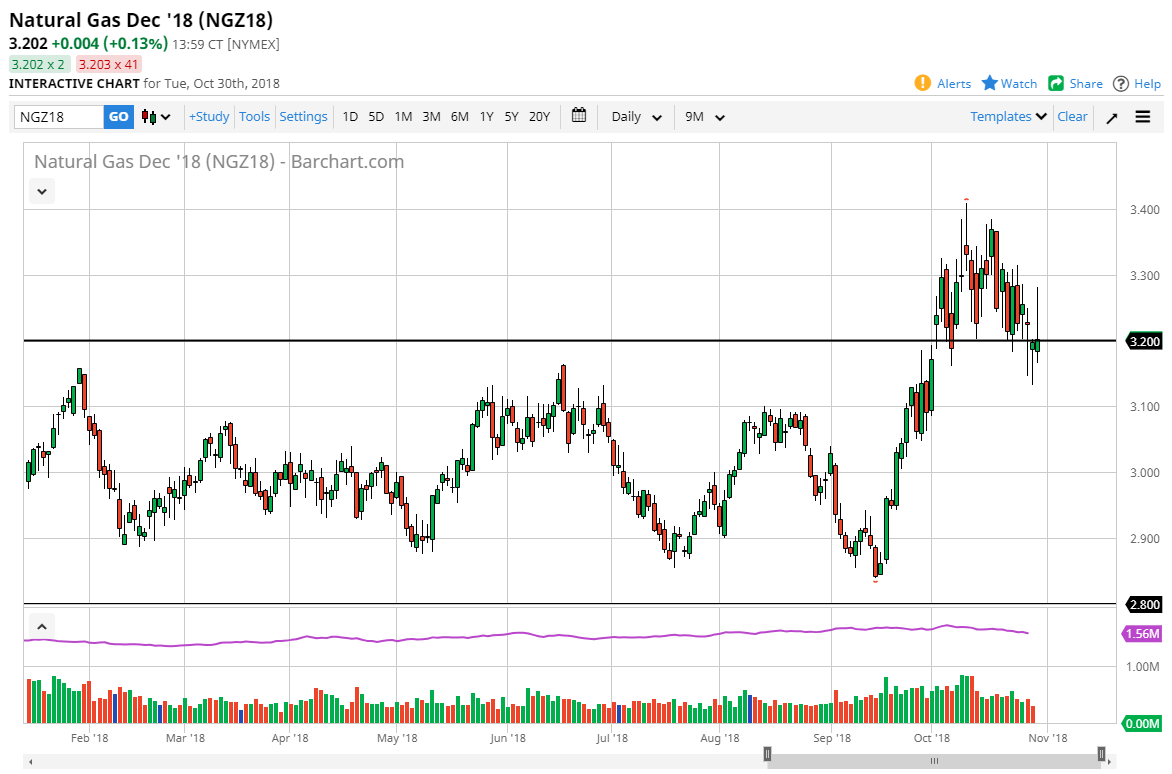
Task: Click Clear to reset the chart
Action: 1072,117
